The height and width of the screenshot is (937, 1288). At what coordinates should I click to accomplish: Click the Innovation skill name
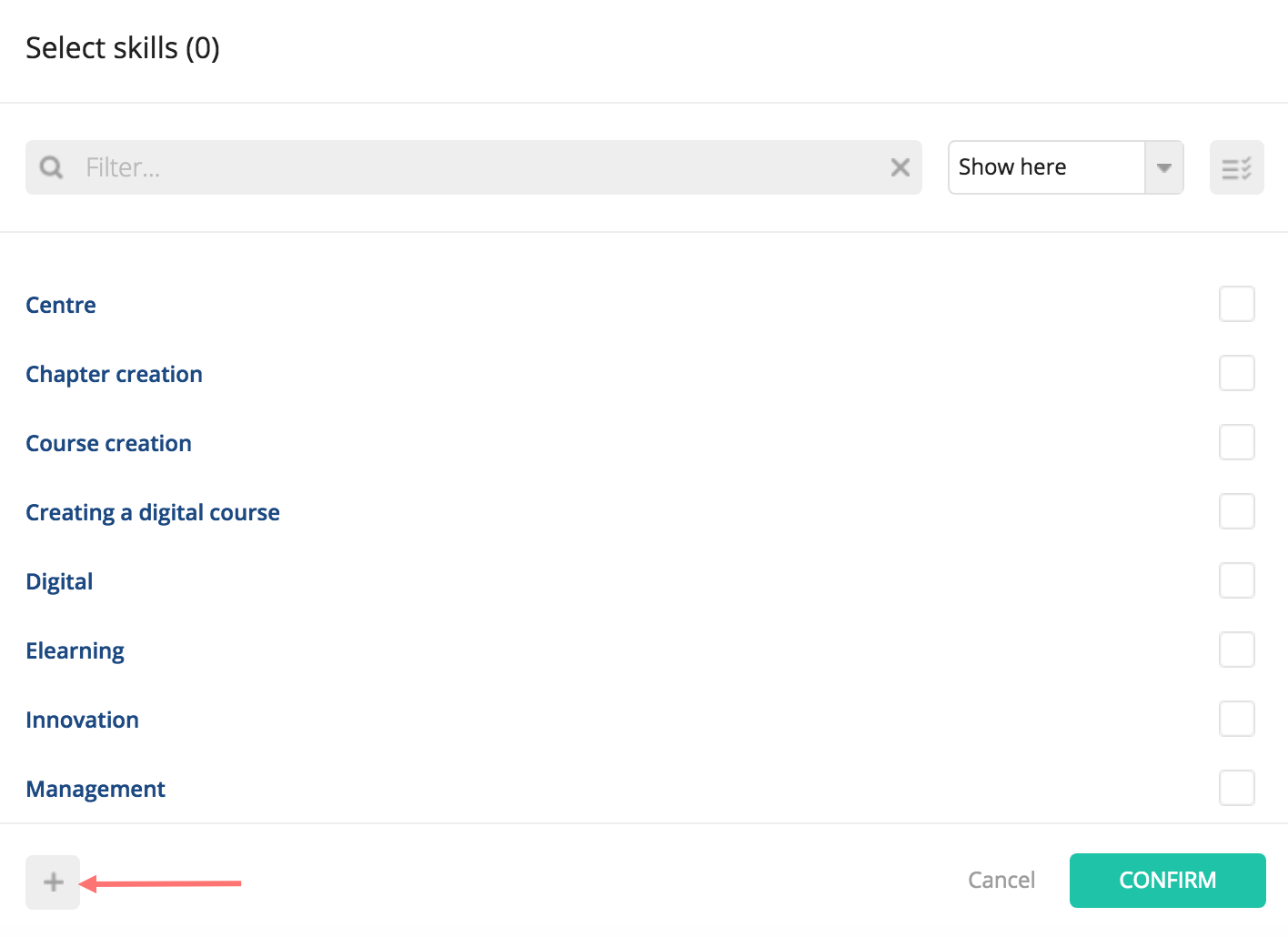[82, 720]
